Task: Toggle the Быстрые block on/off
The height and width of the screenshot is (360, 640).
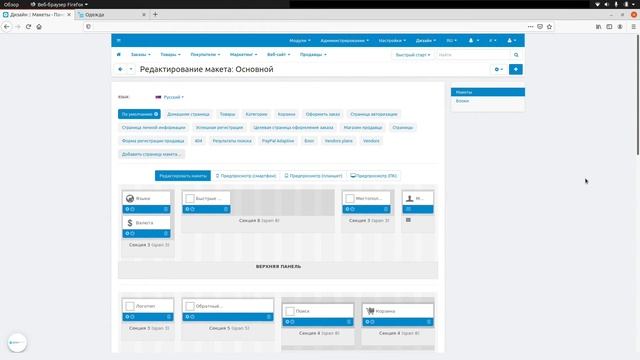Action: (x=192, y=209)
